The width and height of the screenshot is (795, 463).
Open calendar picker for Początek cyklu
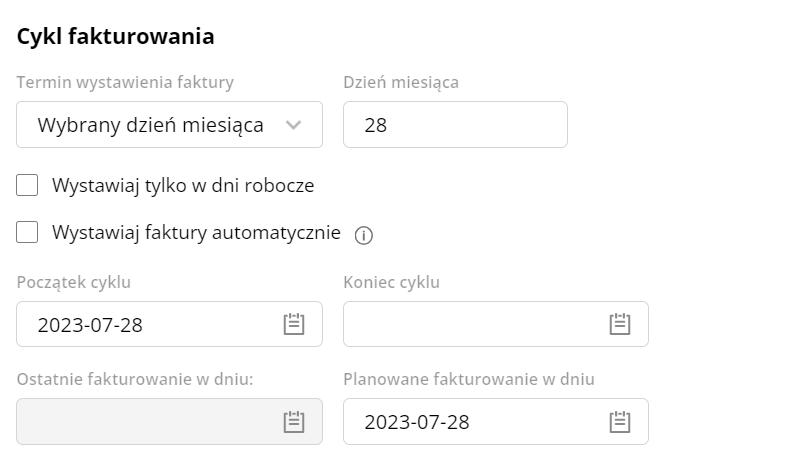pos(294,324)
